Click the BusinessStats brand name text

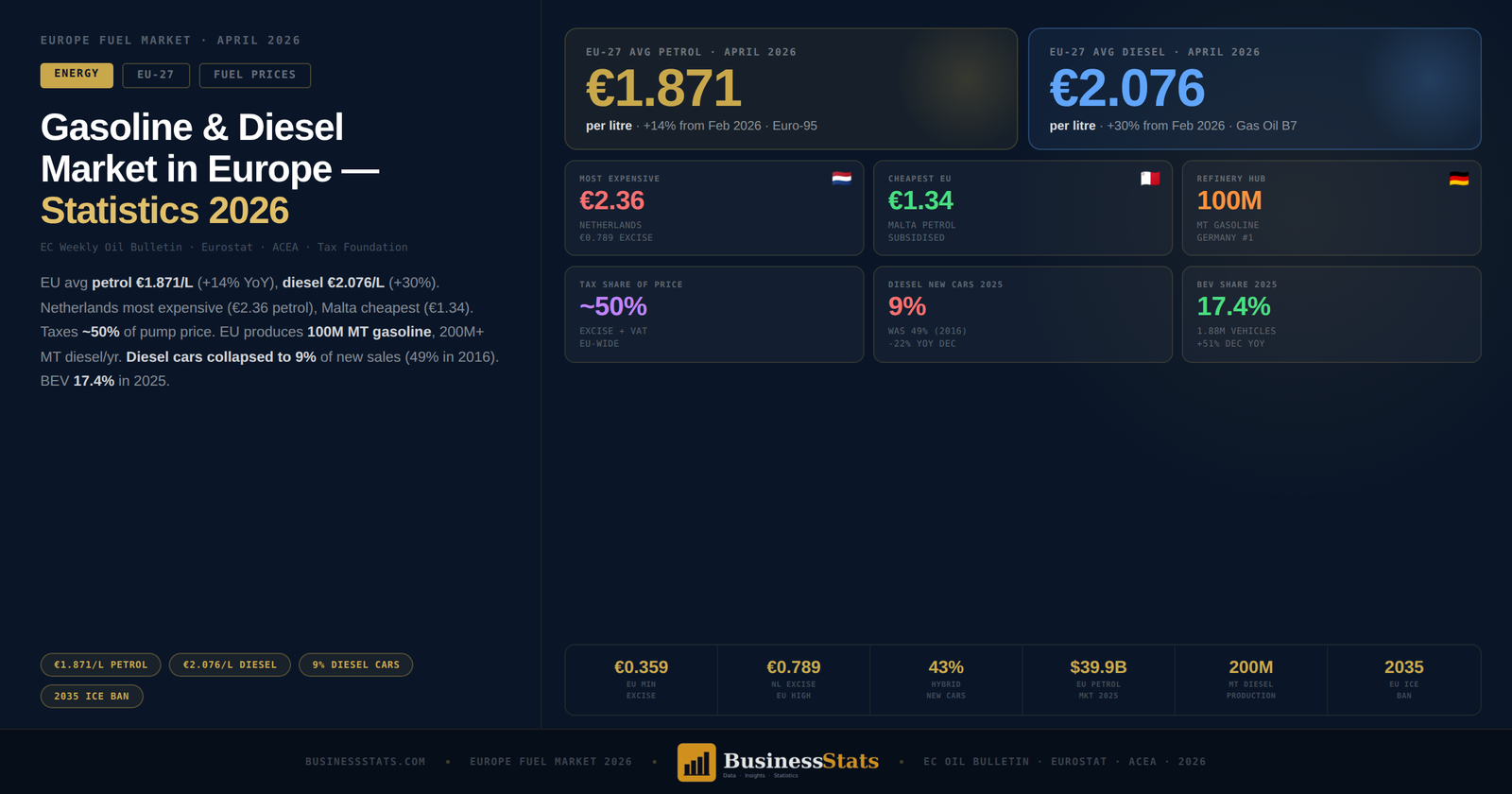tap(800, 761)
